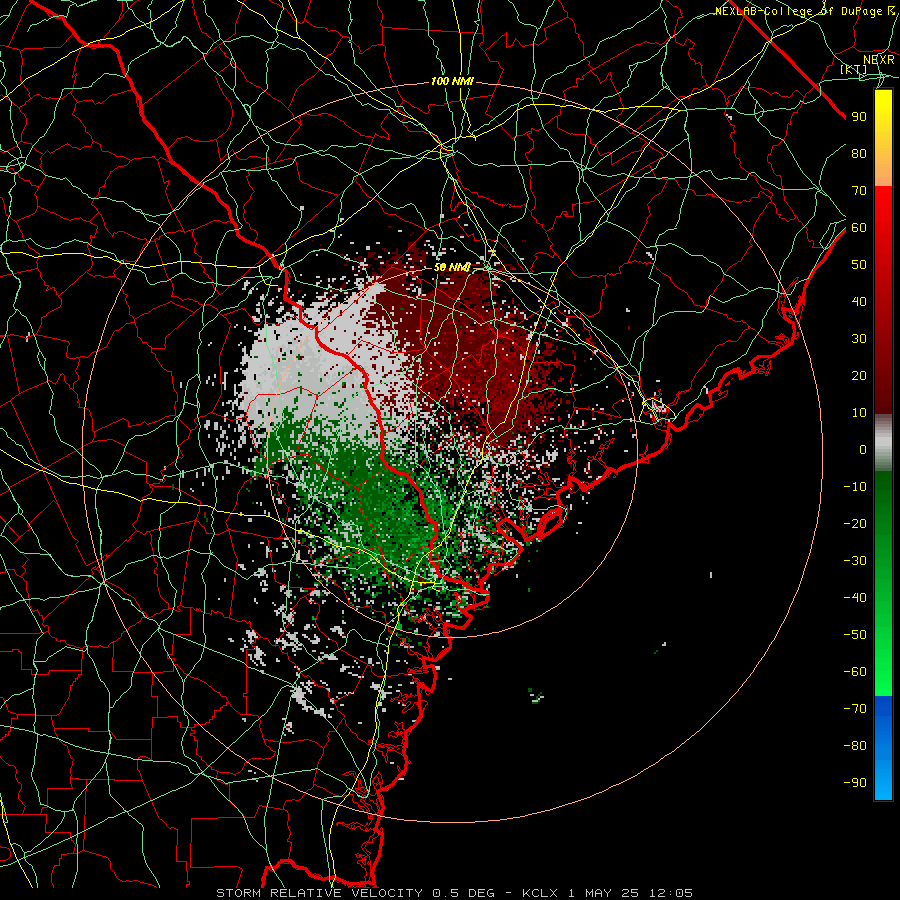The image size is (900, 900).
Task: Click the yellow band of the color bar
Action: [x=883, y=138]
